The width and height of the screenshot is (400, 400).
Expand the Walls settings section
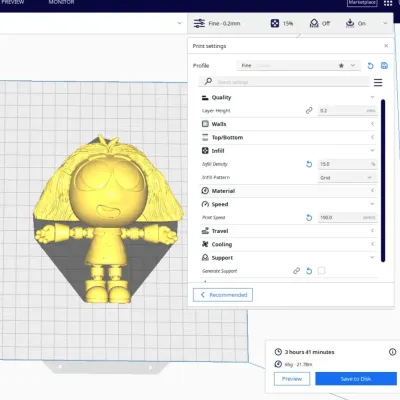click(289, 124)
